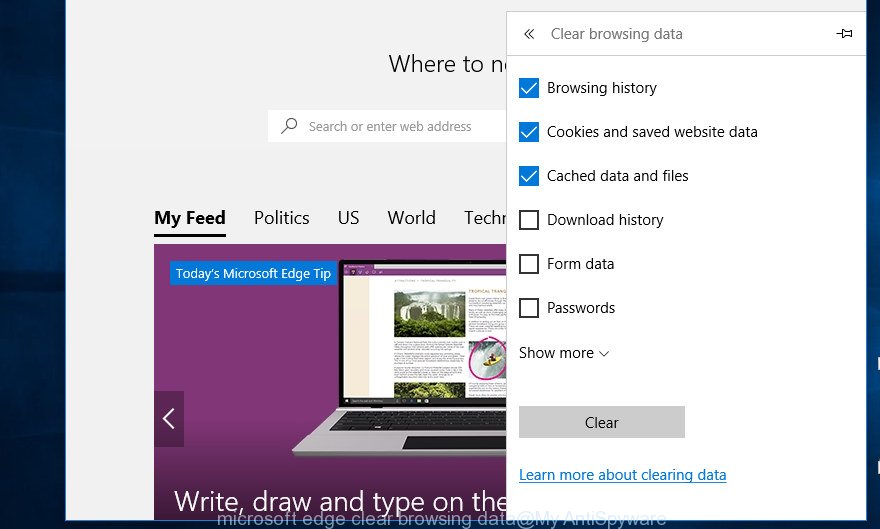The height and width of the screenshot is (529, 880).
Task: Go back using the double-chevron icon
Action: tap(529, 34)
